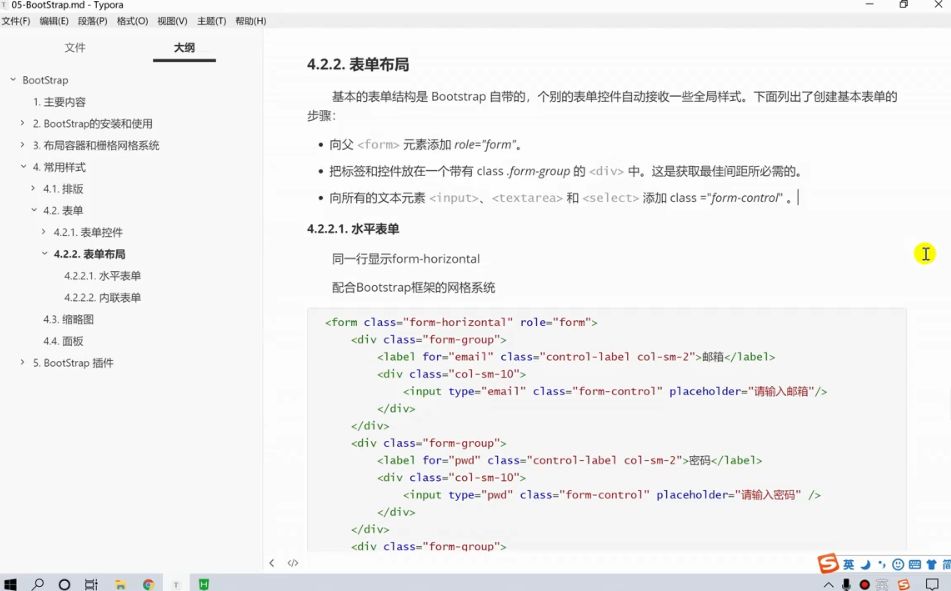Open the IME skin shirt icon

932,564
